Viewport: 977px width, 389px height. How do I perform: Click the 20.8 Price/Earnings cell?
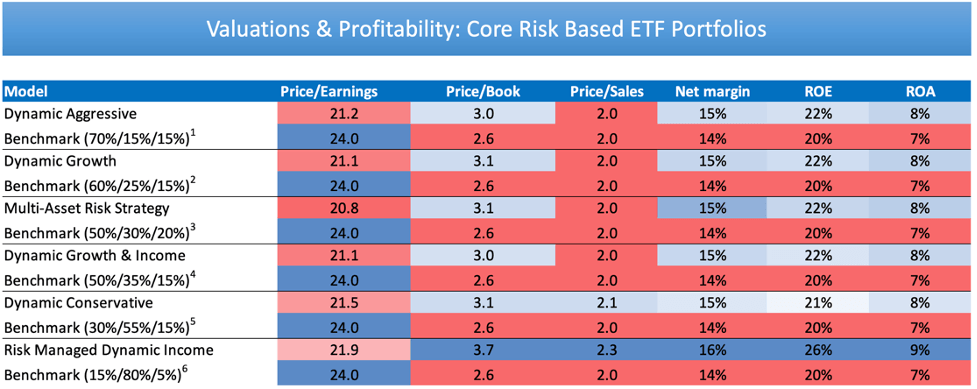point(345,209)
